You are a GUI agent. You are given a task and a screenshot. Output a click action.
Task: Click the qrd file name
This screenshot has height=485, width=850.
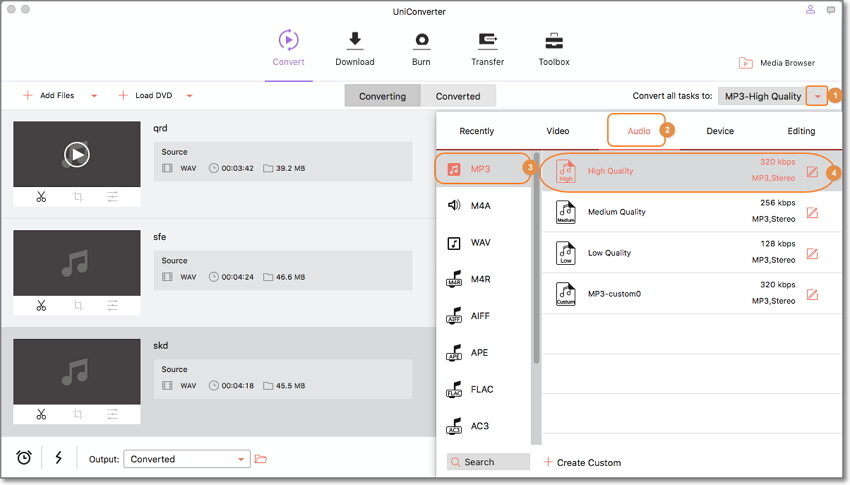(x=160, y=128)
